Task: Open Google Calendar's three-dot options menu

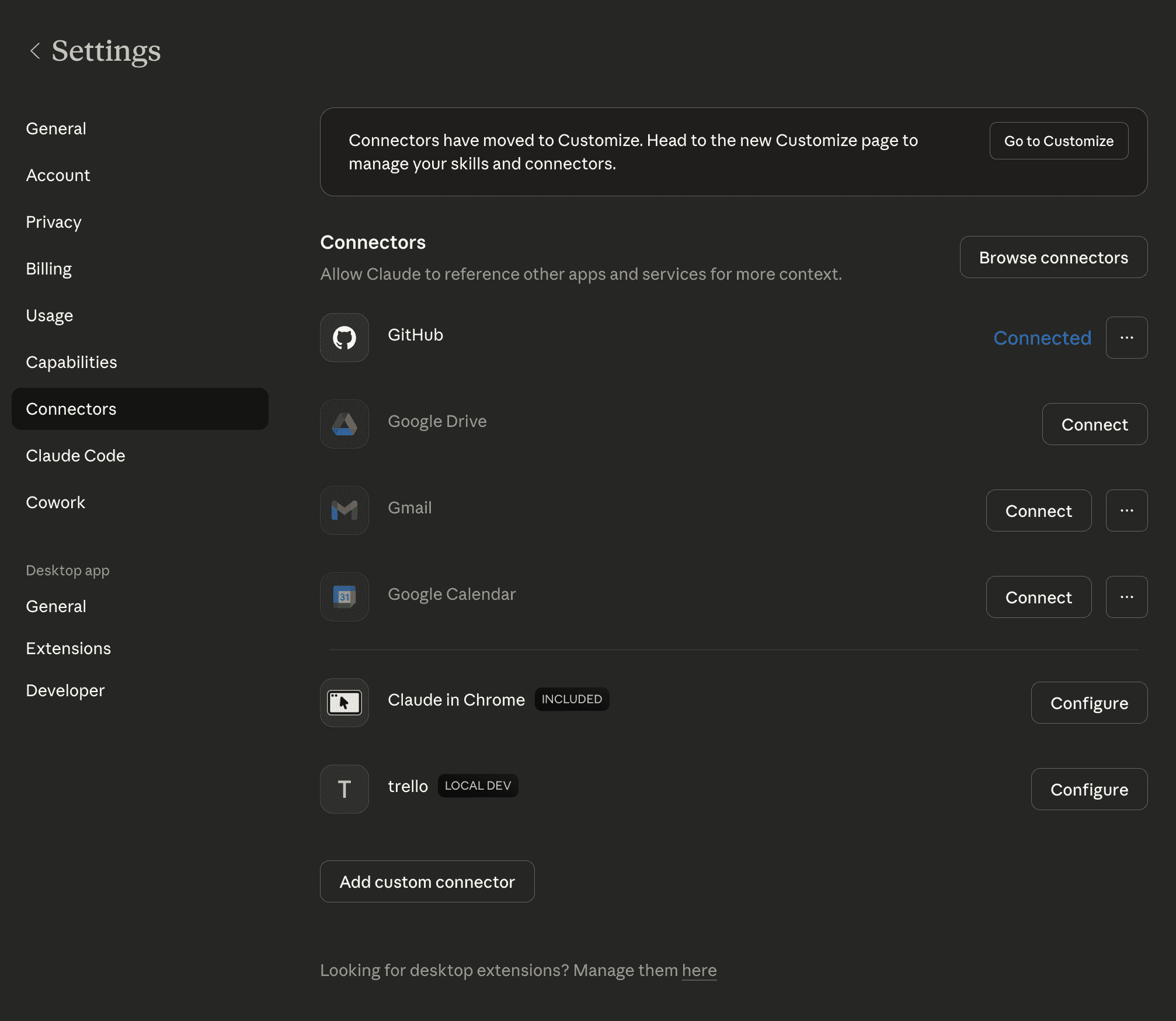Action: 1126,597
